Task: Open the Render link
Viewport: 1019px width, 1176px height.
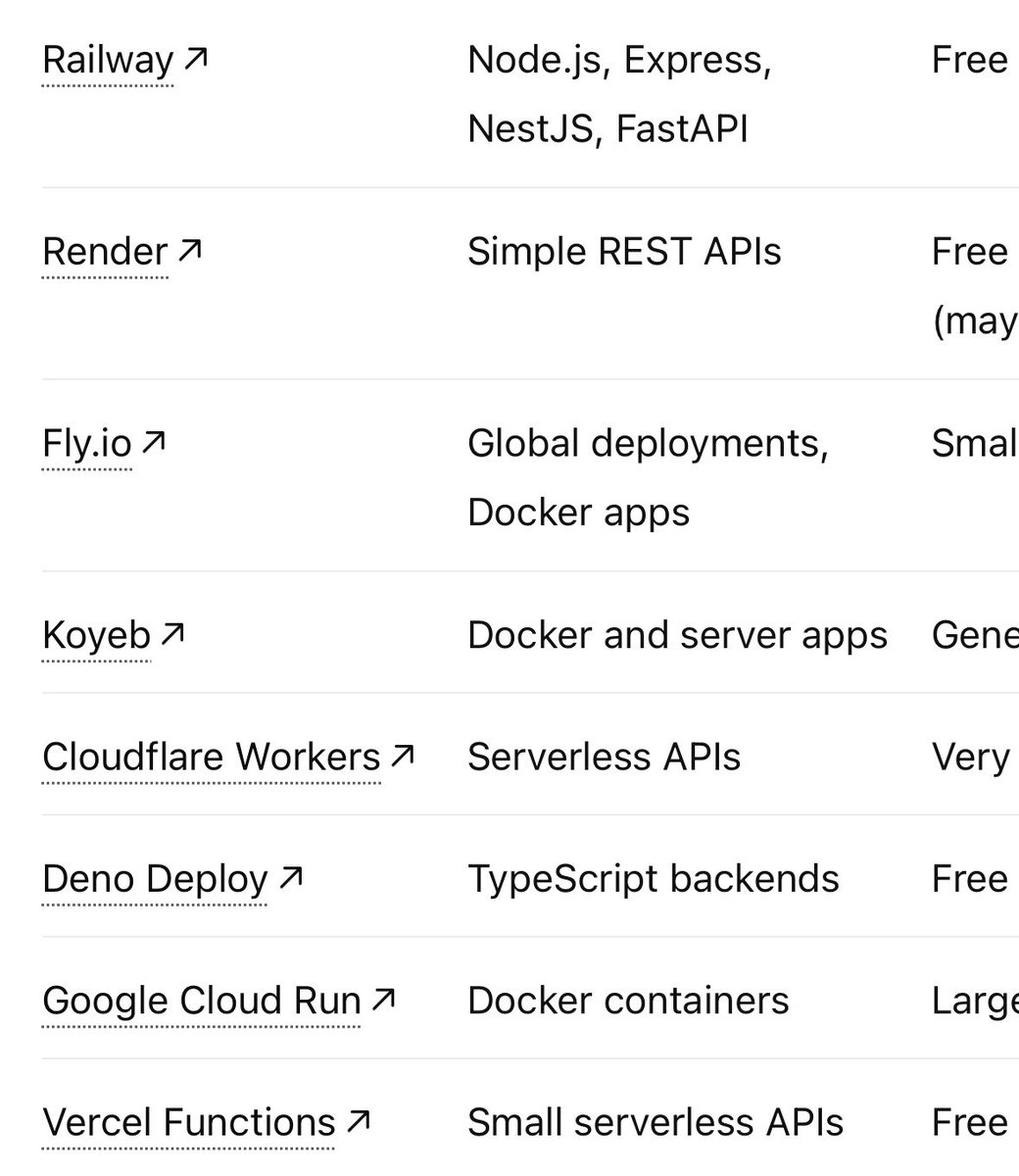Action: pos(105,252)
